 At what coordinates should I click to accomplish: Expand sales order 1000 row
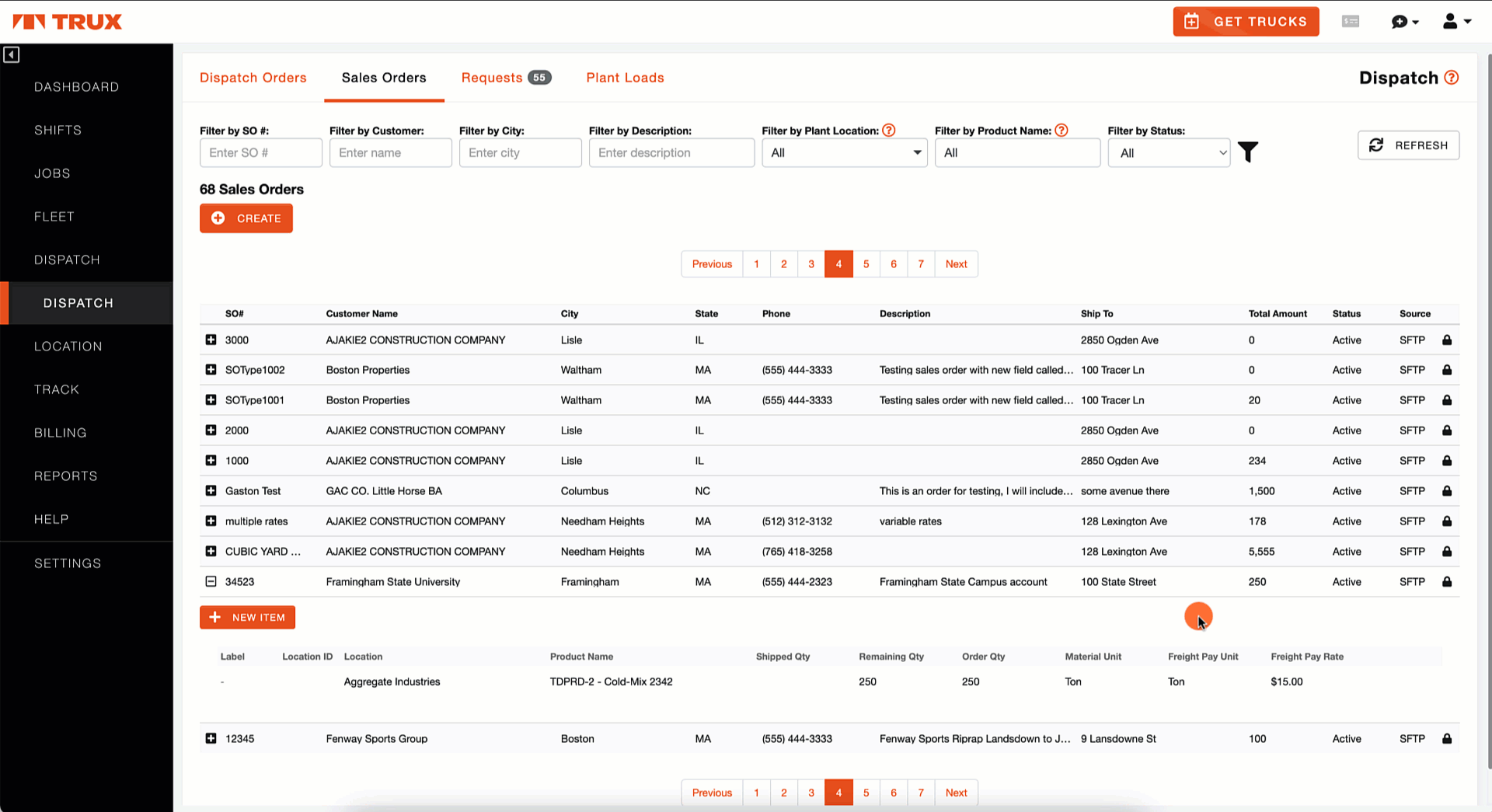click(x=211, y=461)
